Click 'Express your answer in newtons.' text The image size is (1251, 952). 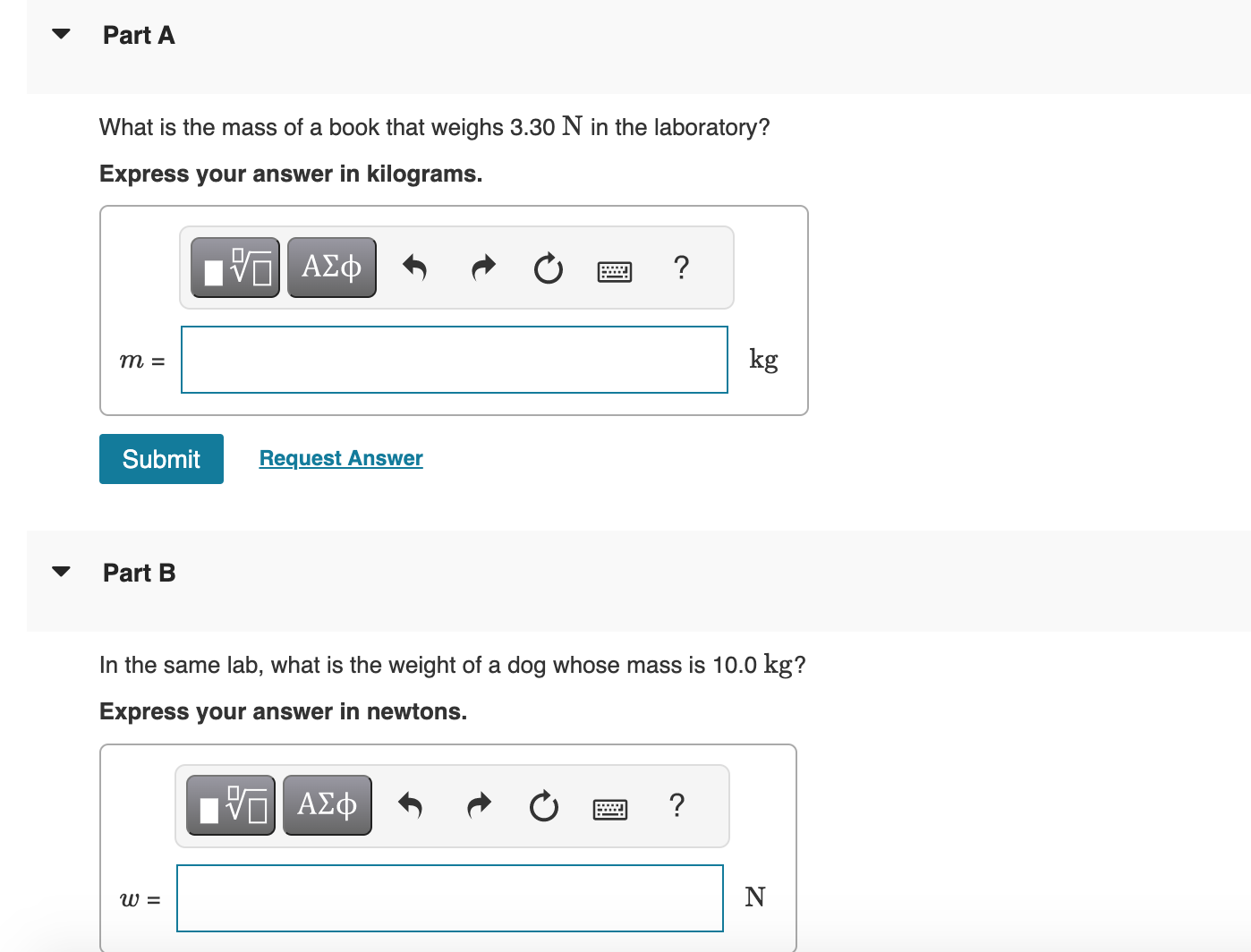[283, 711]
